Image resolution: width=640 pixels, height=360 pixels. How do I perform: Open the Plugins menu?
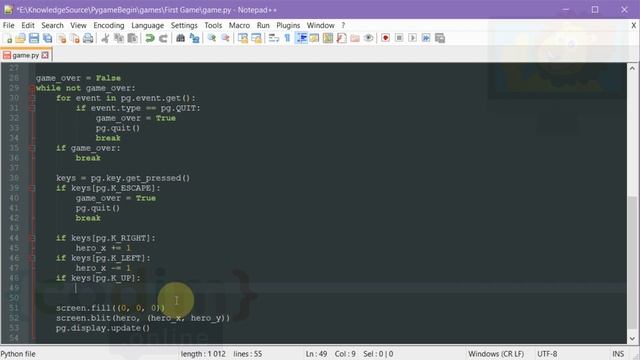[288, 25]
